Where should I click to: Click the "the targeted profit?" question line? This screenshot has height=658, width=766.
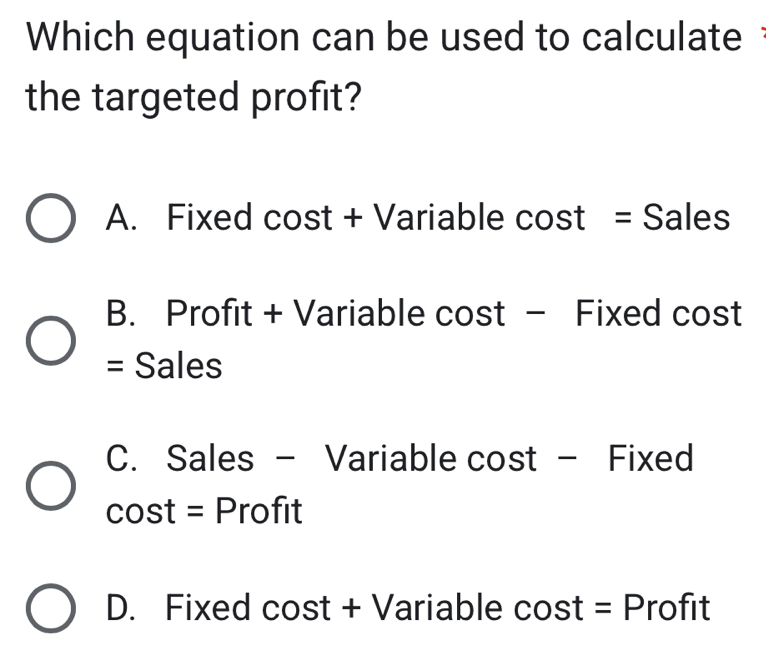195,98
